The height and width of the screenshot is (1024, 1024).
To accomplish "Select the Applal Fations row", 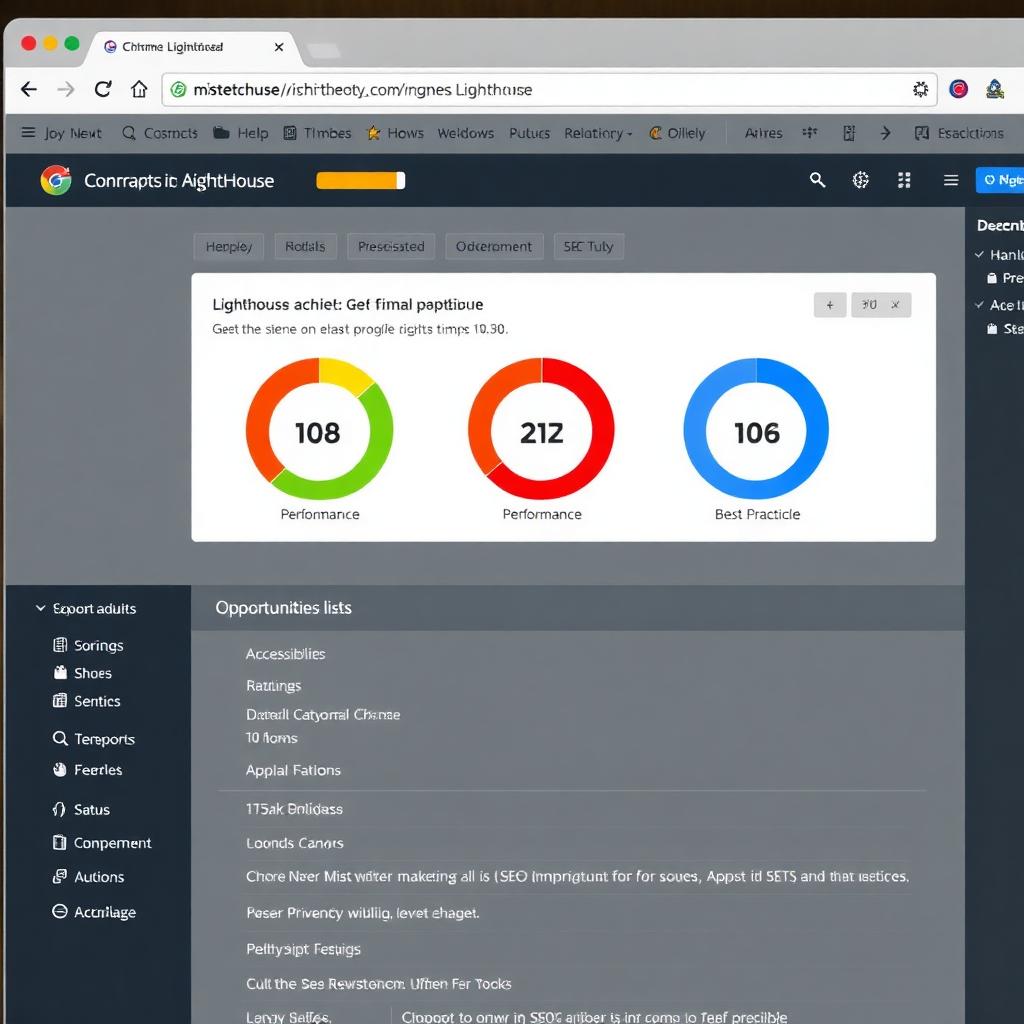I will (293, 771).
